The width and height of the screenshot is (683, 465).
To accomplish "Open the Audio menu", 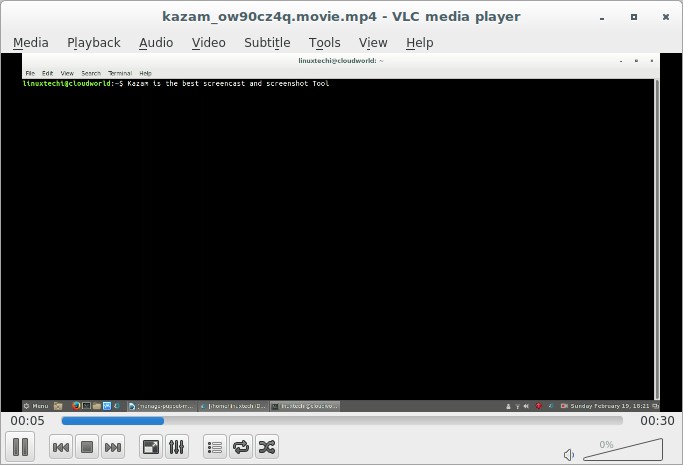I will point(156,43).
